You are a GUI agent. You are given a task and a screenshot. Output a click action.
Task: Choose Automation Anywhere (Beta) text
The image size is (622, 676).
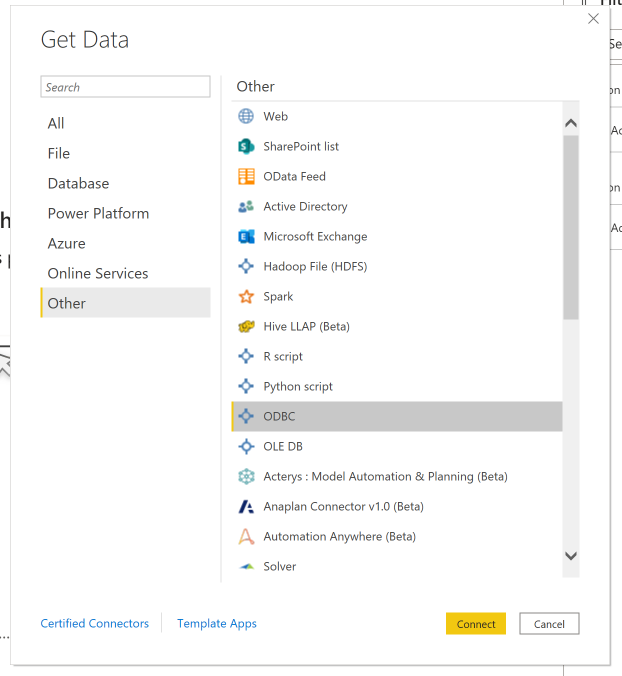coord(340,537)
